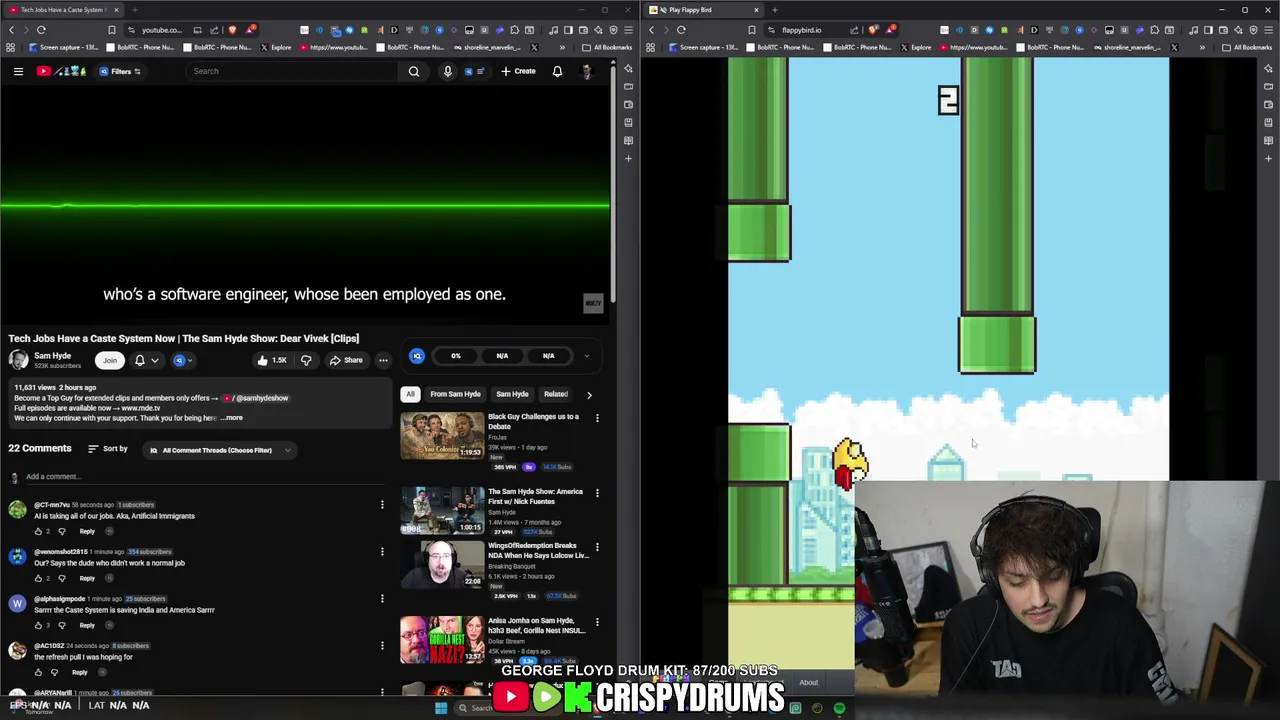1280x720 pixels.
Task: Reload the YouTube browser page
Action: tap(41, 30)
